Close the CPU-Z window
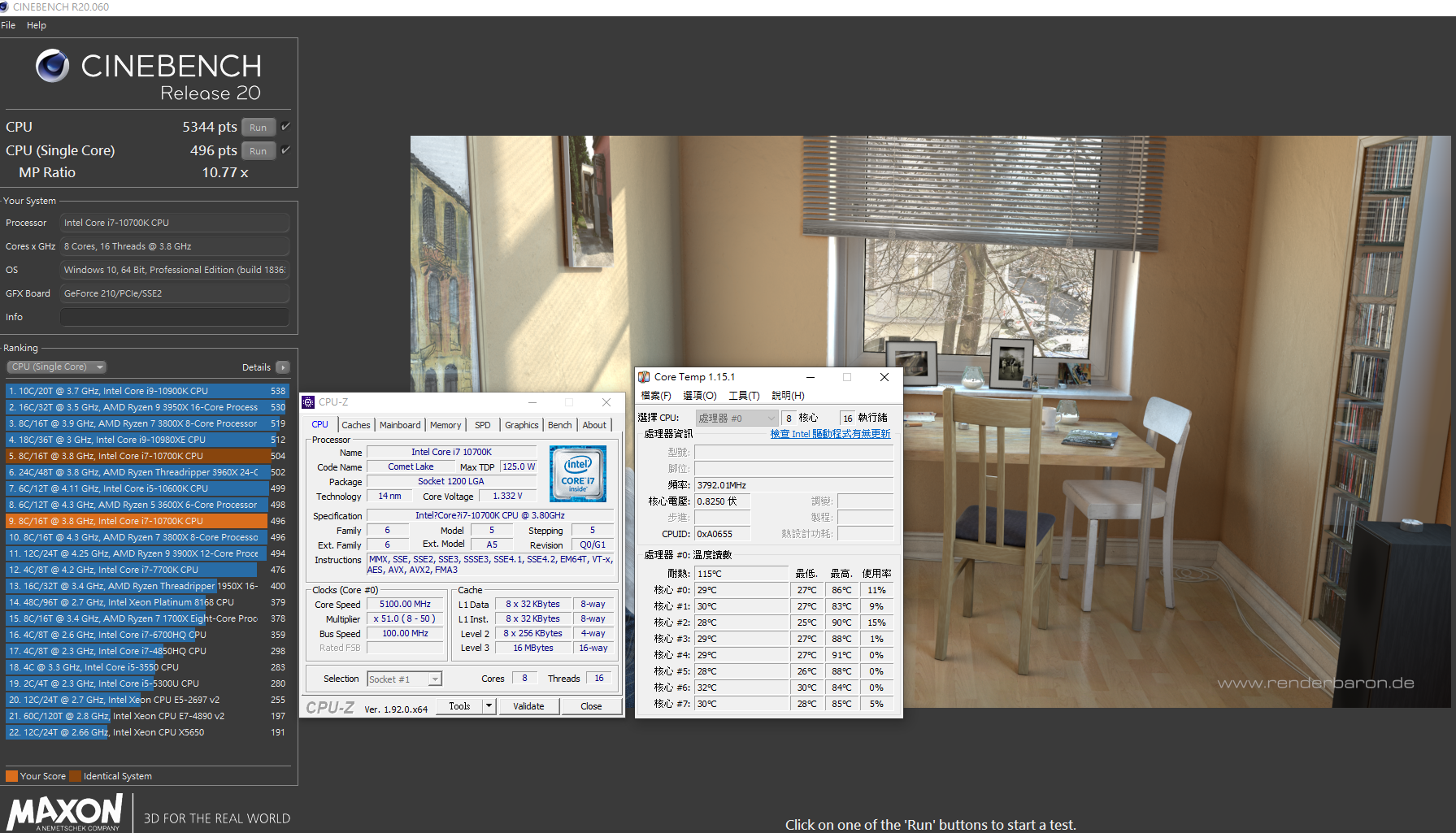 point(606,402)
